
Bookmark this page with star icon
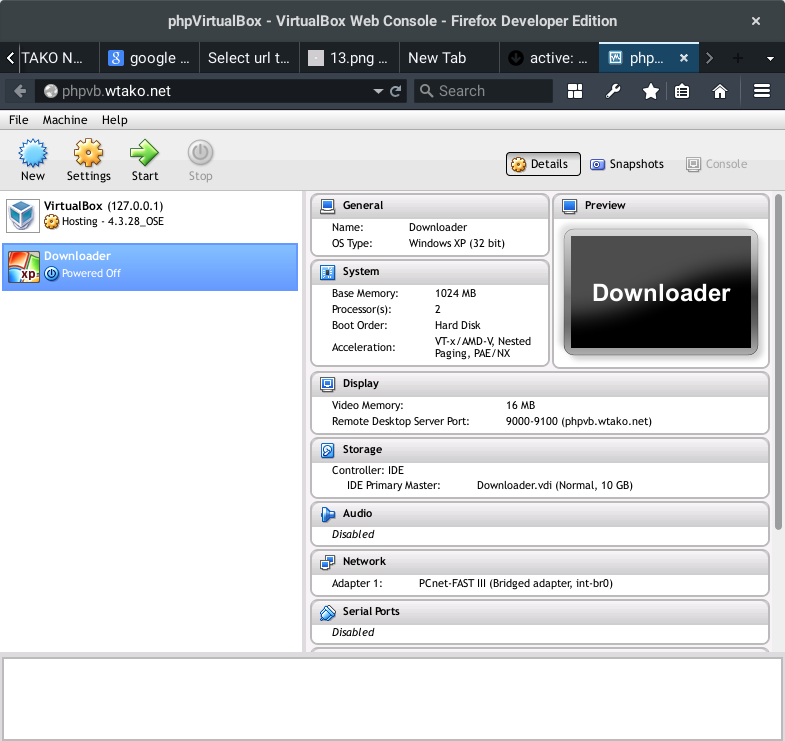click(650, 91)
